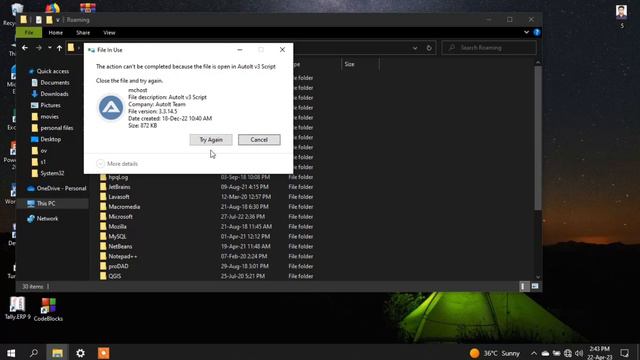Click folder icon in Explorer title bar
This screenshot has width=640, height=360.
pos(24,20)
